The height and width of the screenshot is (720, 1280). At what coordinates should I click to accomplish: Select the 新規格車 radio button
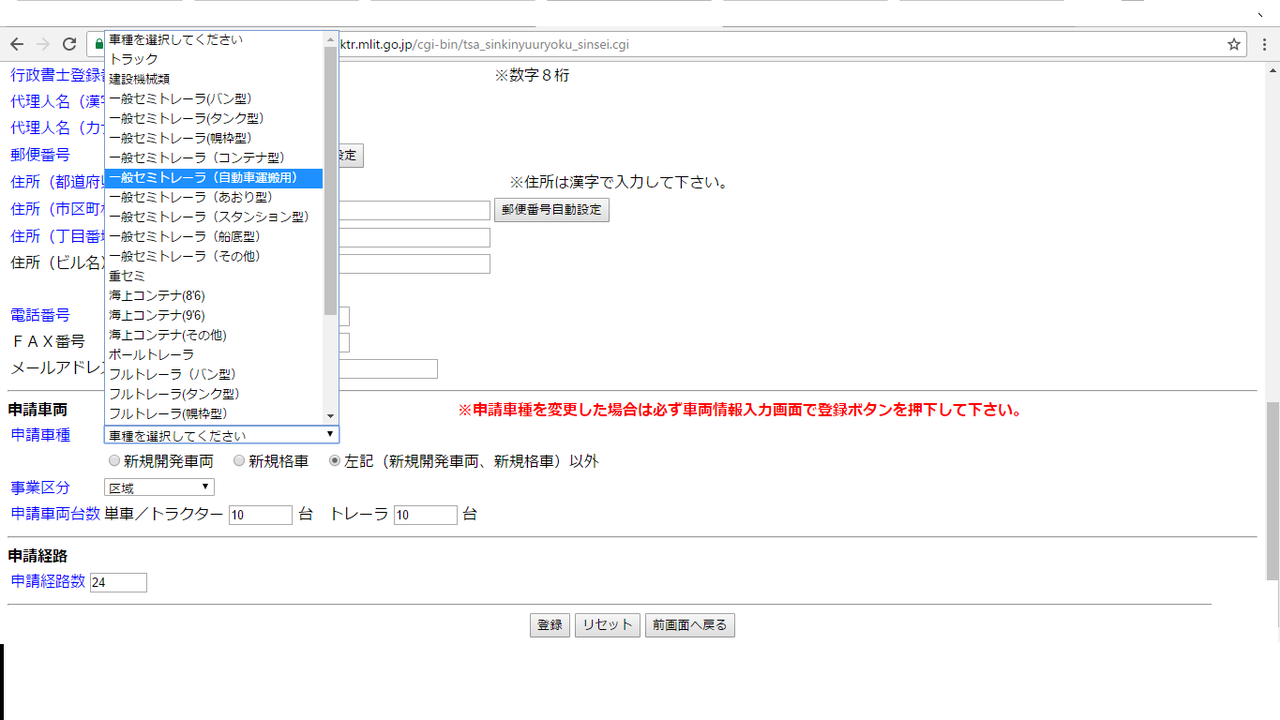pos(239,462)
